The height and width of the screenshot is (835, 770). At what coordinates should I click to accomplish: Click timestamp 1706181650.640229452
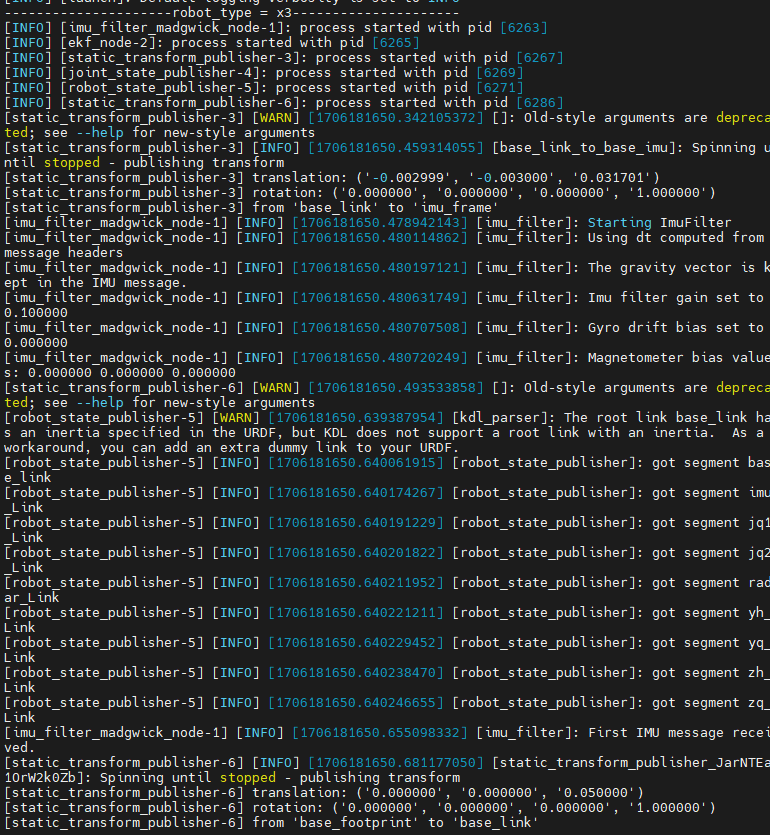click(x=356, y=643)
